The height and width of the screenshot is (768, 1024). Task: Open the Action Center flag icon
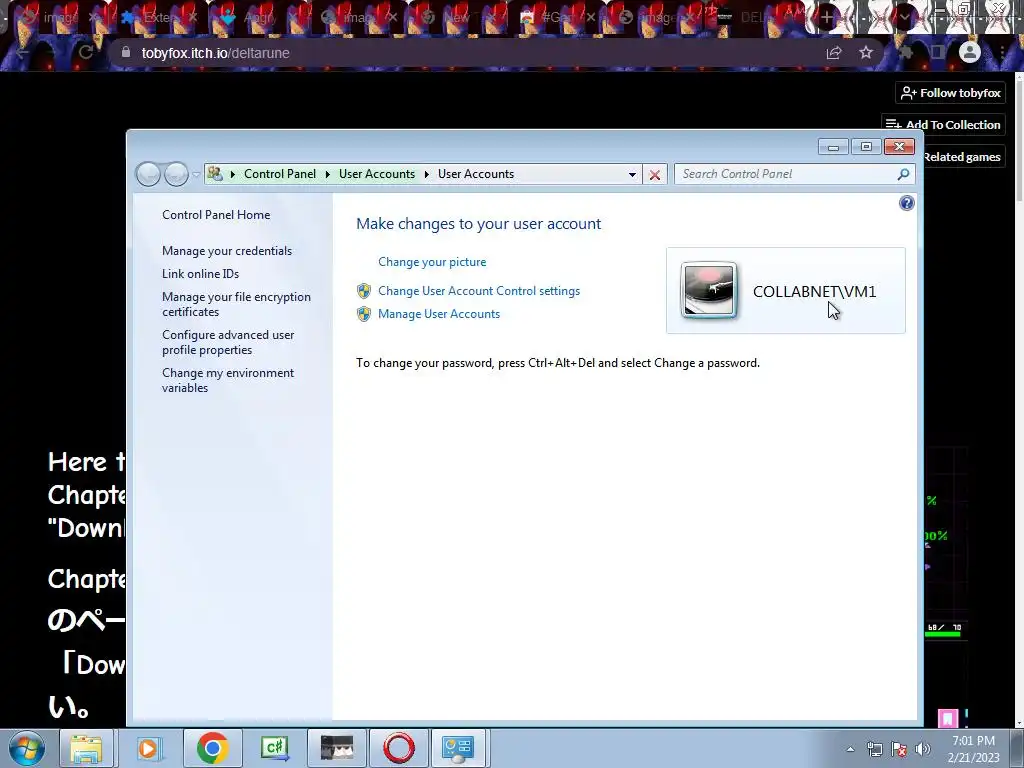pos(899,749)
